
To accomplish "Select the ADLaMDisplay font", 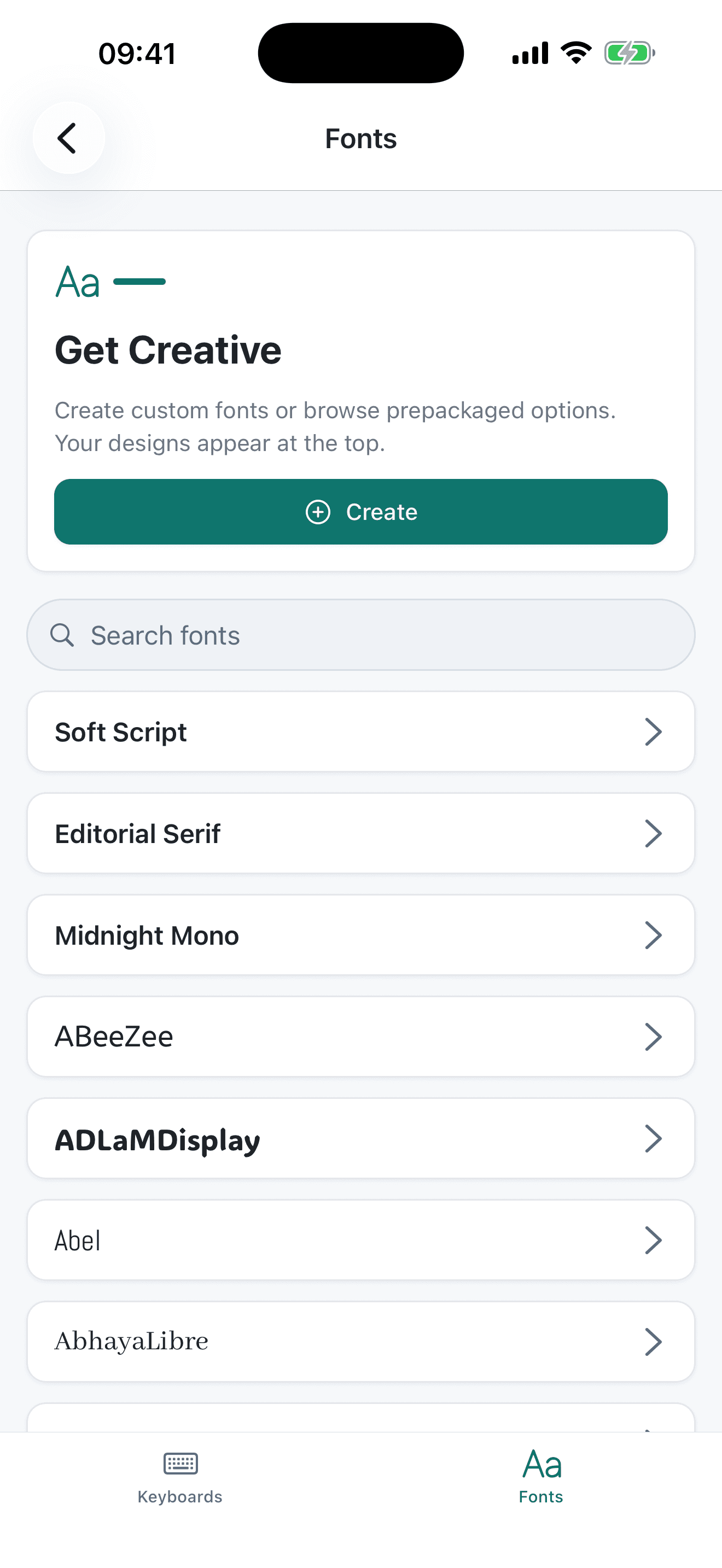I will coord(360,1138).
